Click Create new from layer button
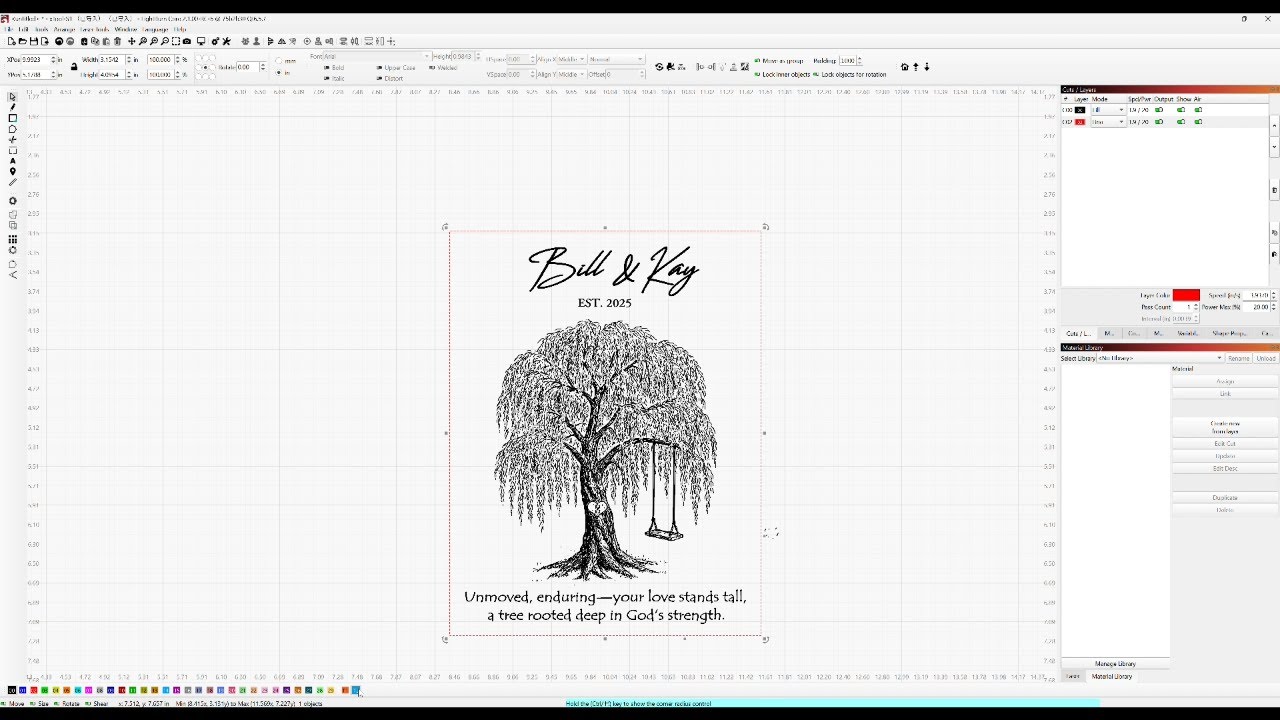Viewport: 1280px width, 720px height. click(x=1225, y=427)
